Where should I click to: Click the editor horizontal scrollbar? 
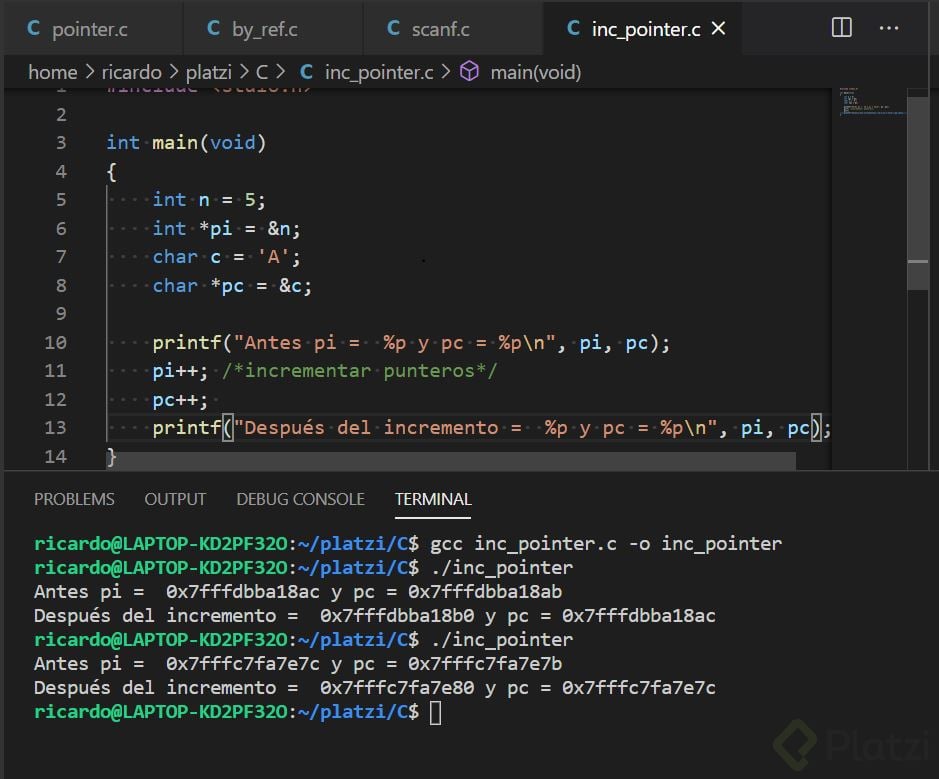click(x=450, y=461)
